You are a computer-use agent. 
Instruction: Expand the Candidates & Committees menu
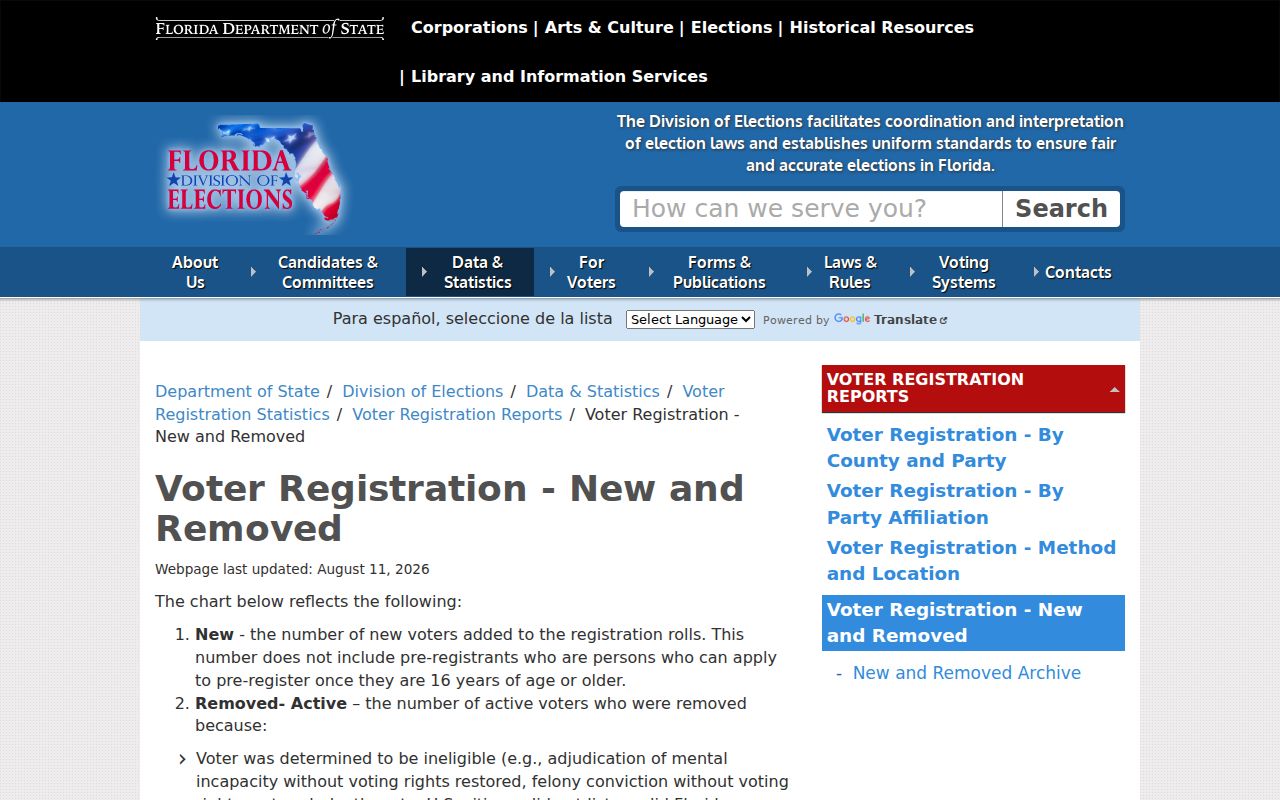pyautogui.click(x=327, y=272)
